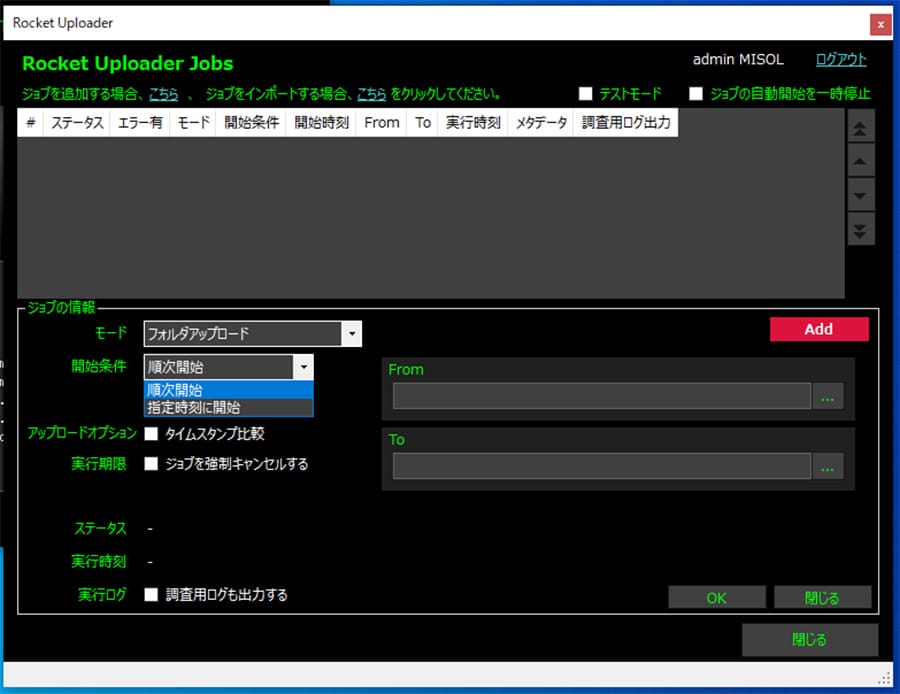The height and width of the screenshot is (694, 900).
Task: Click the From column header
Action: point(382,123)
